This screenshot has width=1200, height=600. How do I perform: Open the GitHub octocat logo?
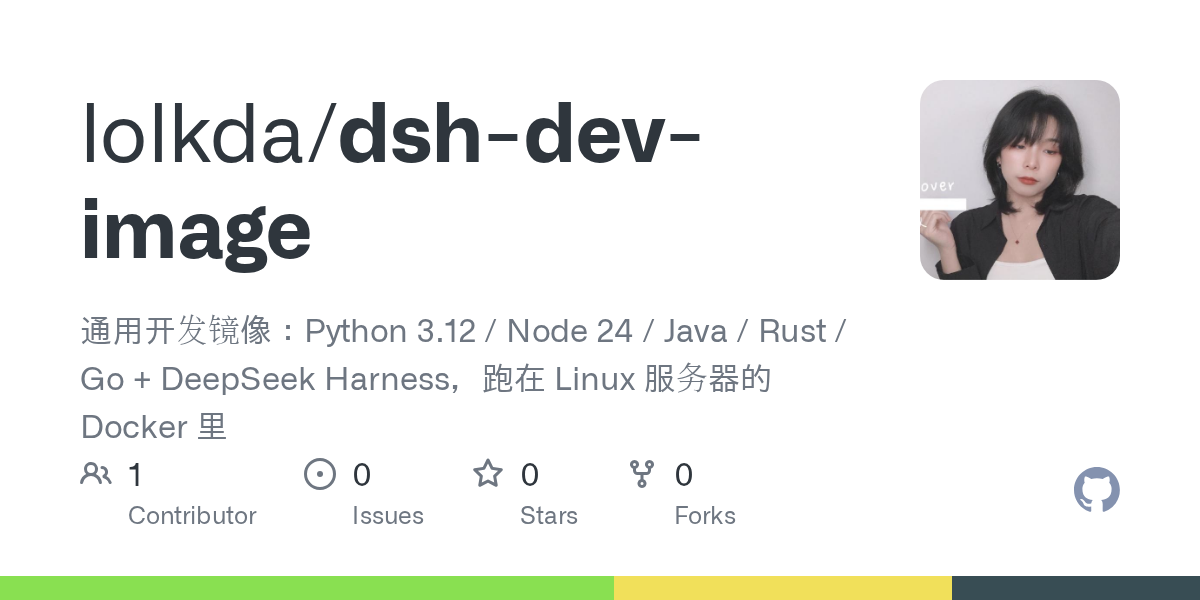1097,490
